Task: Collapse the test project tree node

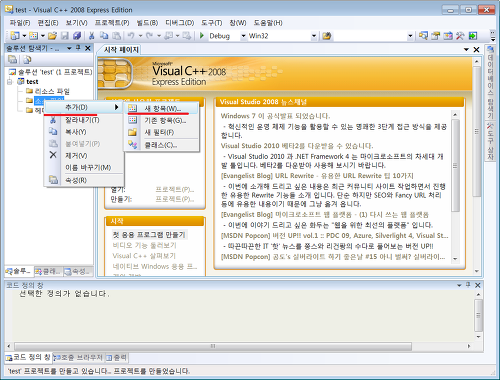Action: point(10,82)
